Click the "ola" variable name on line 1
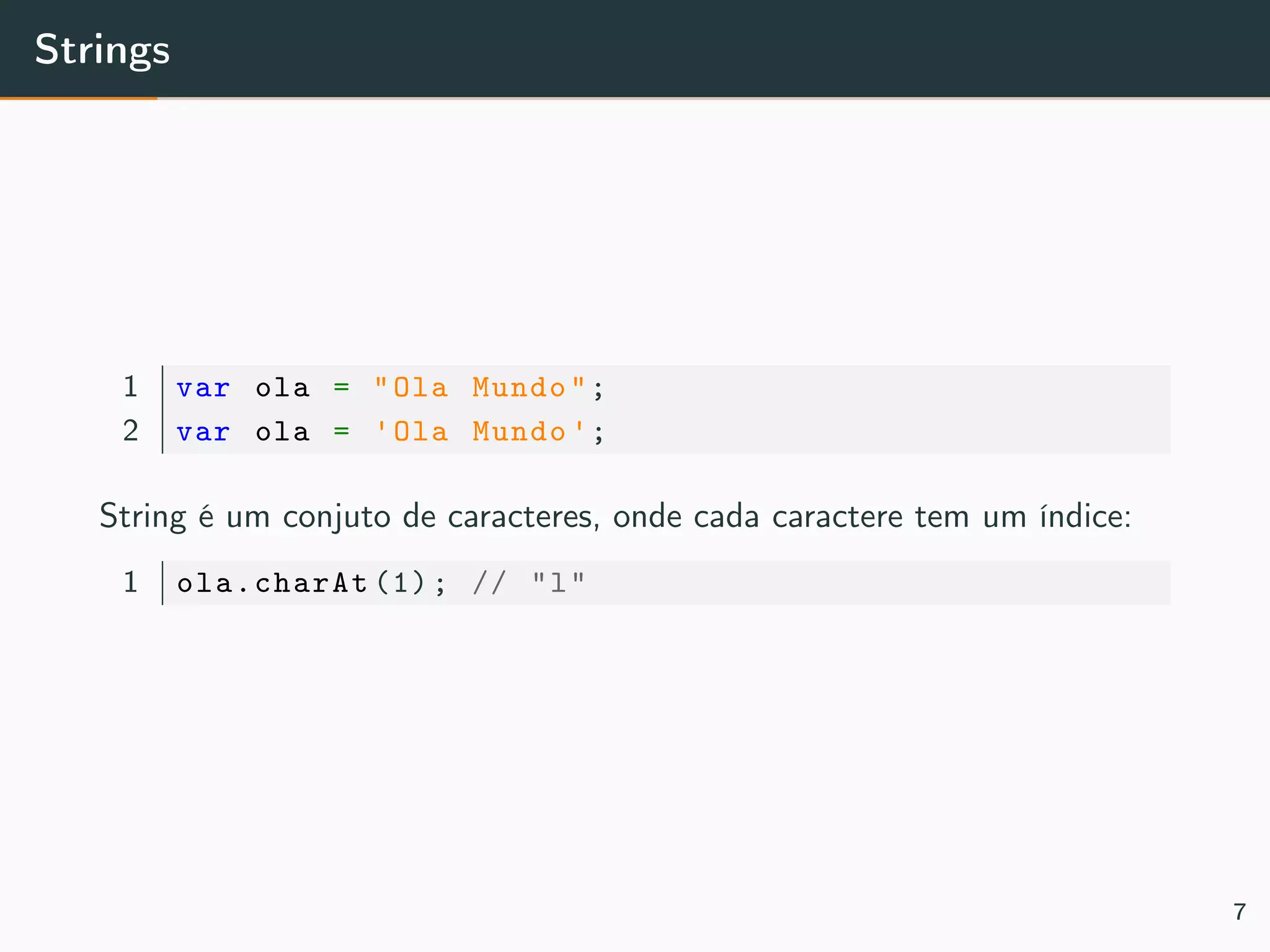The width and height of the screenshot is (1270, 952). tap(282, 389)
